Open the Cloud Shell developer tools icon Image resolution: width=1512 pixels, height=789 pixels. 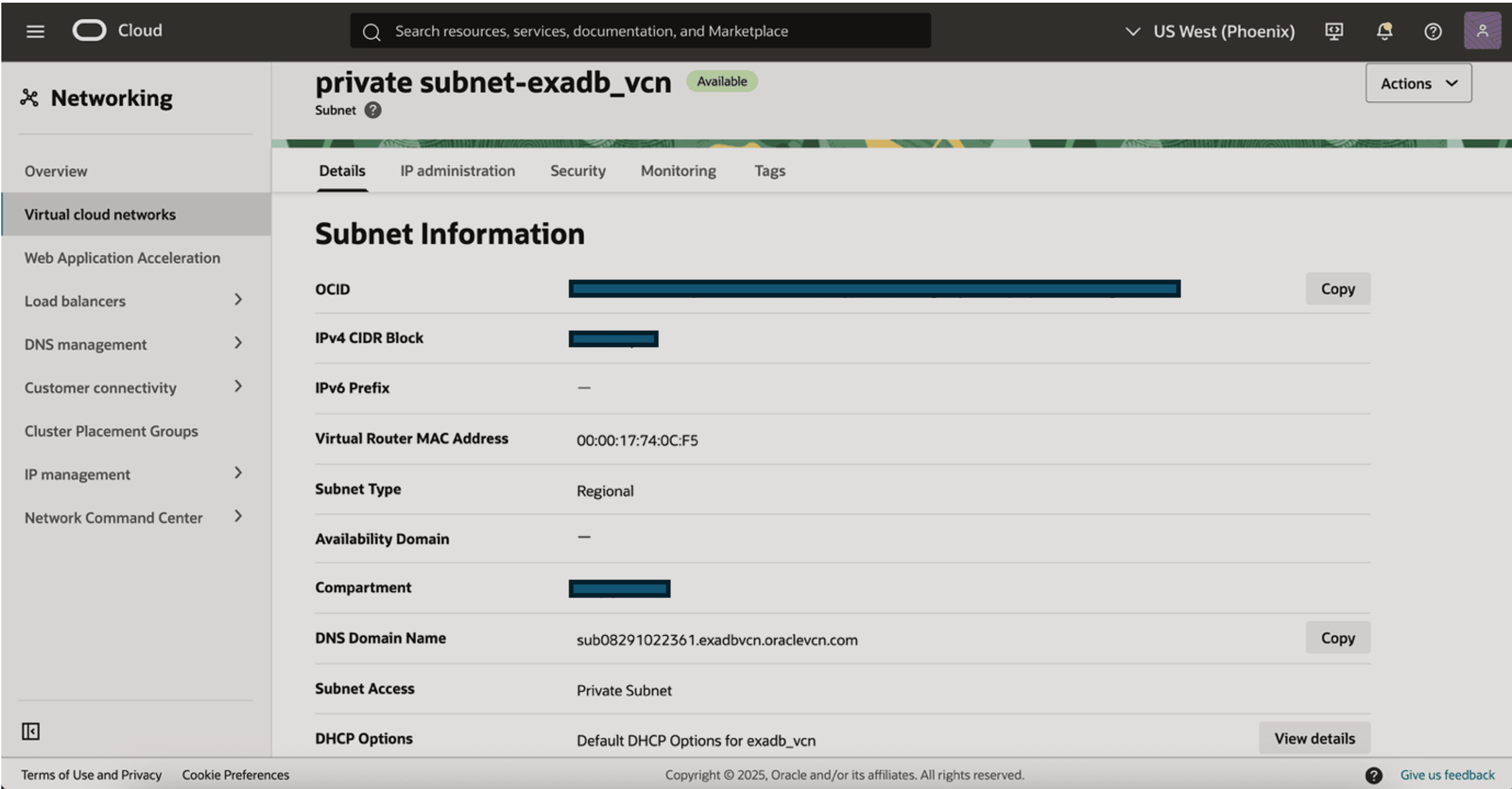(x=1333, y=31)
